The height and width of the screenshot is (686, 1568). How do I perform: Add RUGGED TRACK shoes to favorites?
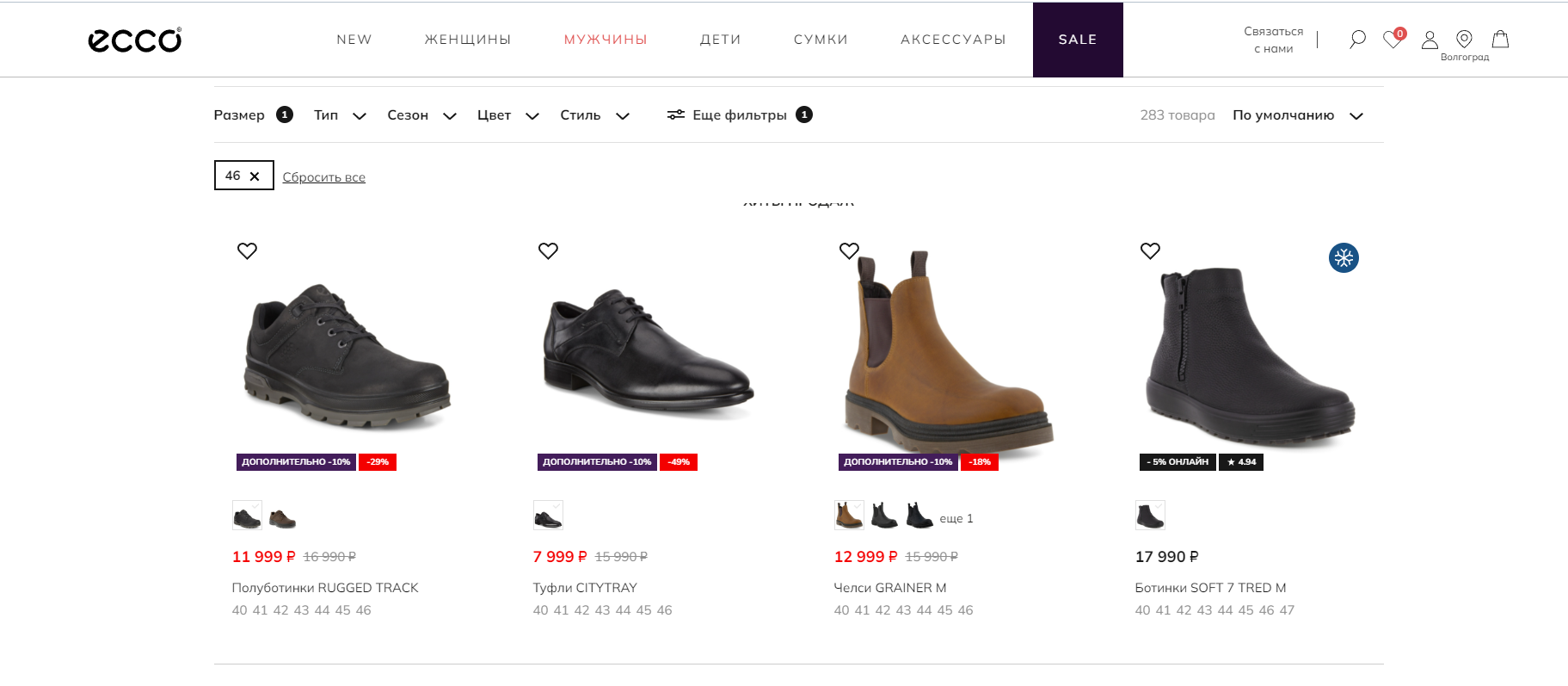click(x=247, y=250)
